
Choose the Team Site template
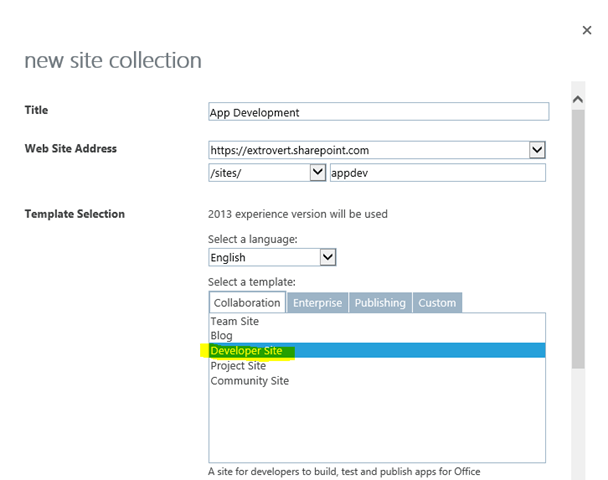(x=235, y=321)
